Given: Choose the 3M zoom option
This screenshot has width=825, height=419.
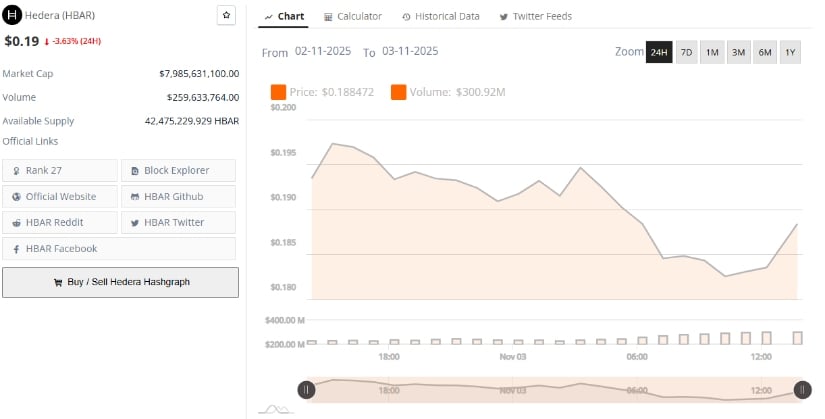Looking at the screenshot, I should pos(738,52).
